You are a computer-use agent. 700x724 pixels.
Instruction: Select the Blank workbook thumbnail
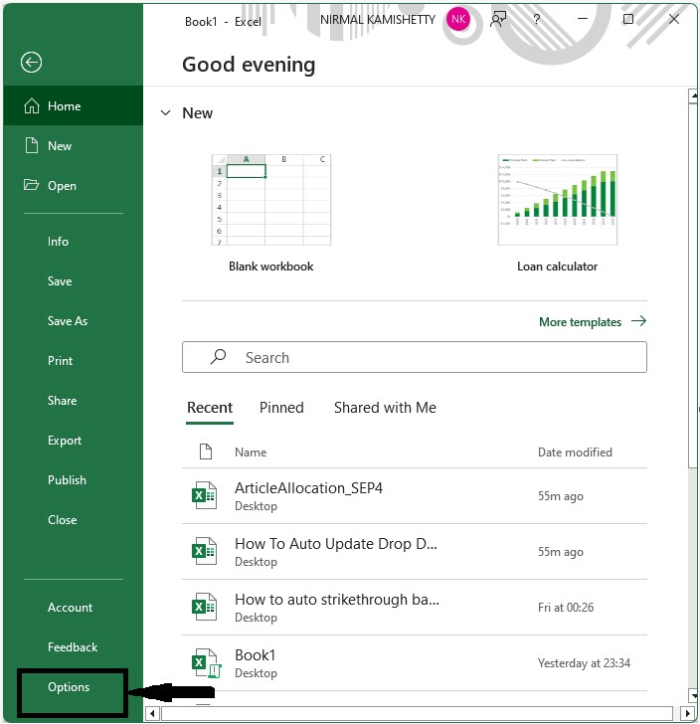point(271,201)
